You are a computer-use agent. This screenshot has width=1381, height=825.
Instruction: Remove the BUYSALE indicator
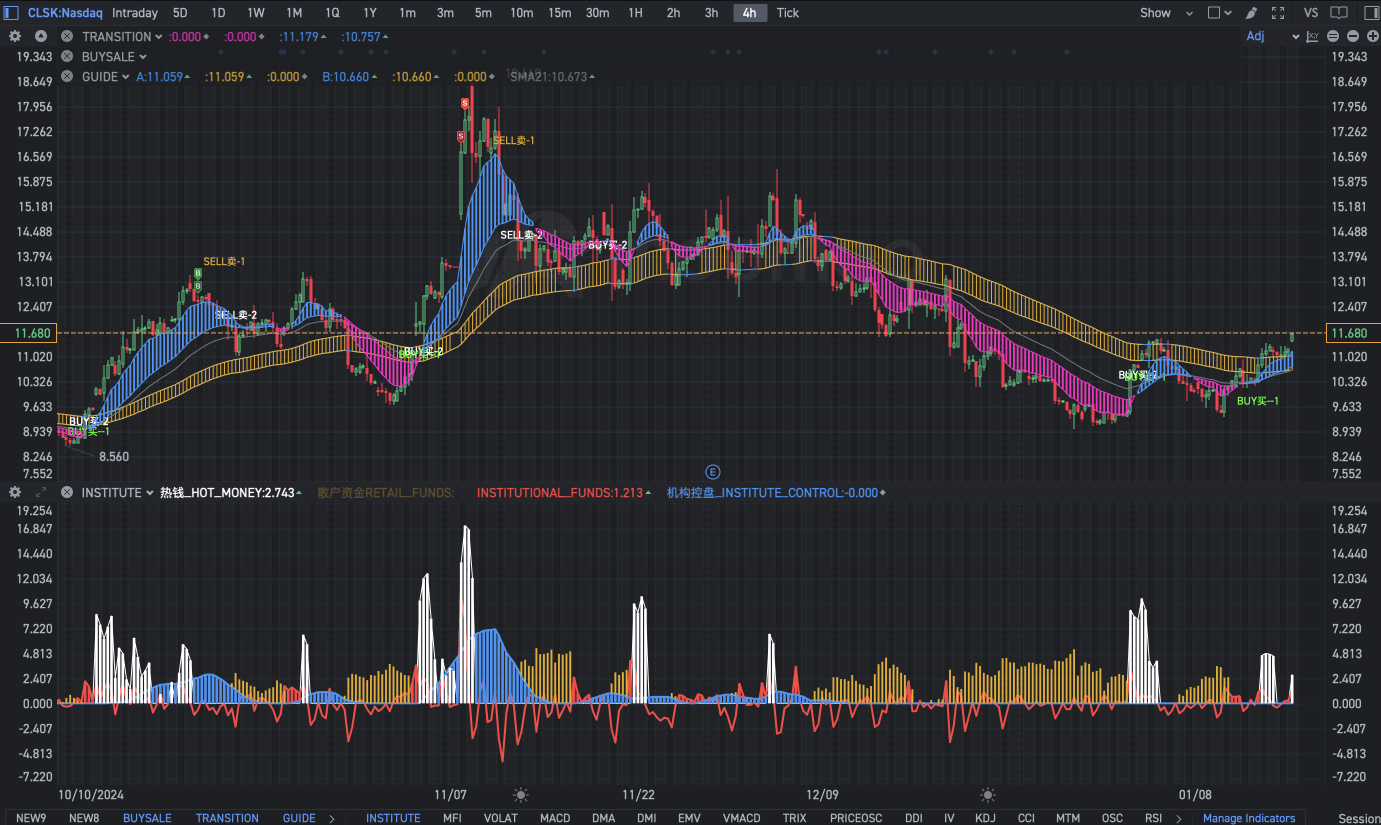[67, 56]
